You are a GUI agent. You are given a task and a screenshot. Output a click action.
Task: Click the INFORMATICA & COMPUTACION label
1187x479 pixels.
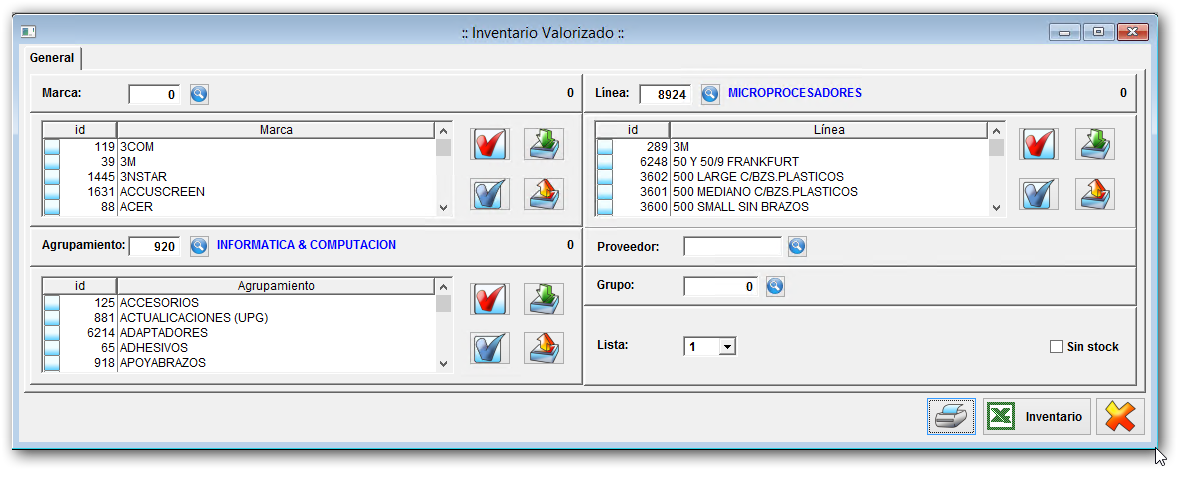[306, 245]
